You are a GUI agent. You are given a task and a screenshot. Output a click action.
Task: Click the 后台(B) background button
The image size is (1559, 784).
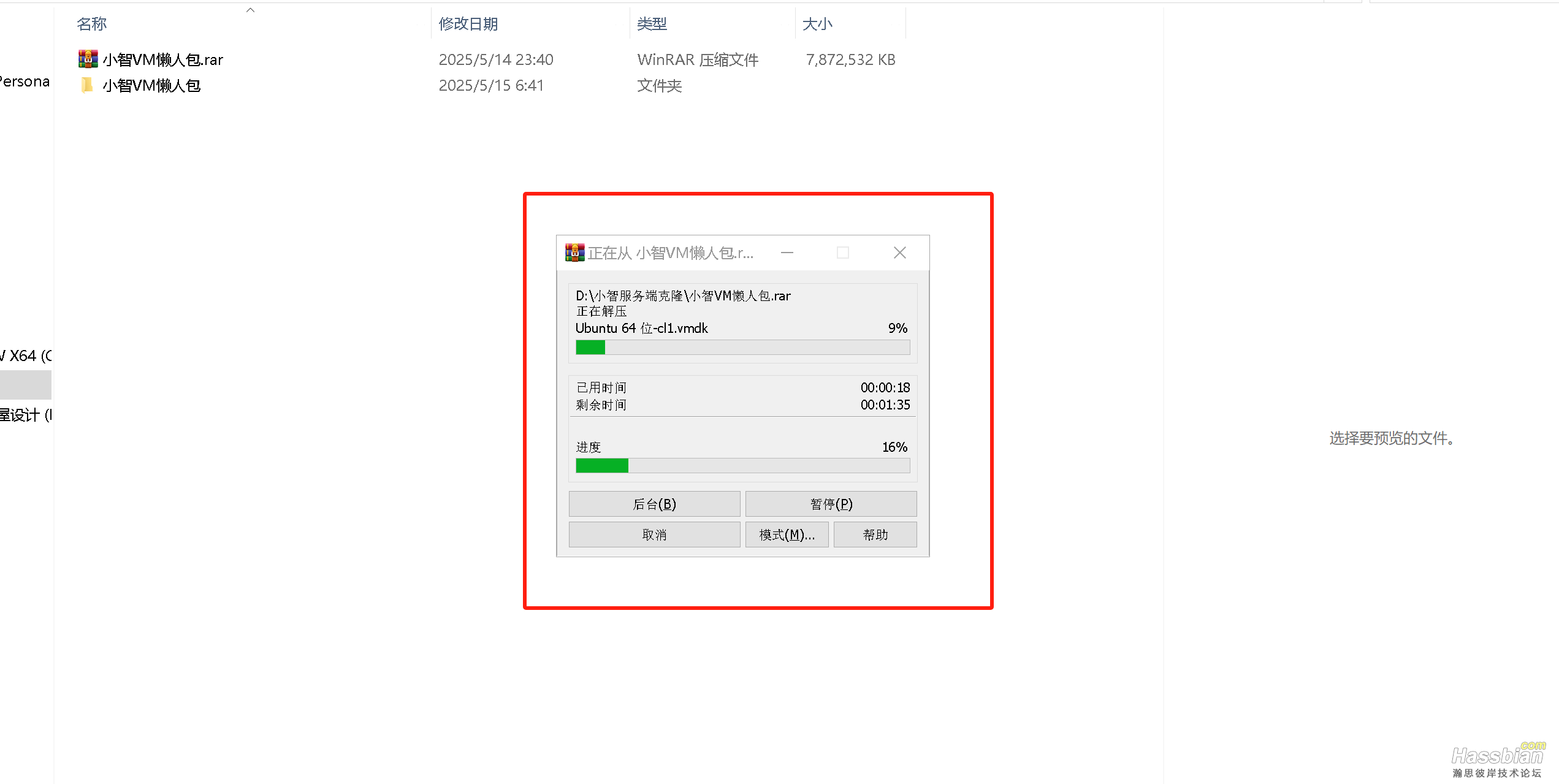654,504
